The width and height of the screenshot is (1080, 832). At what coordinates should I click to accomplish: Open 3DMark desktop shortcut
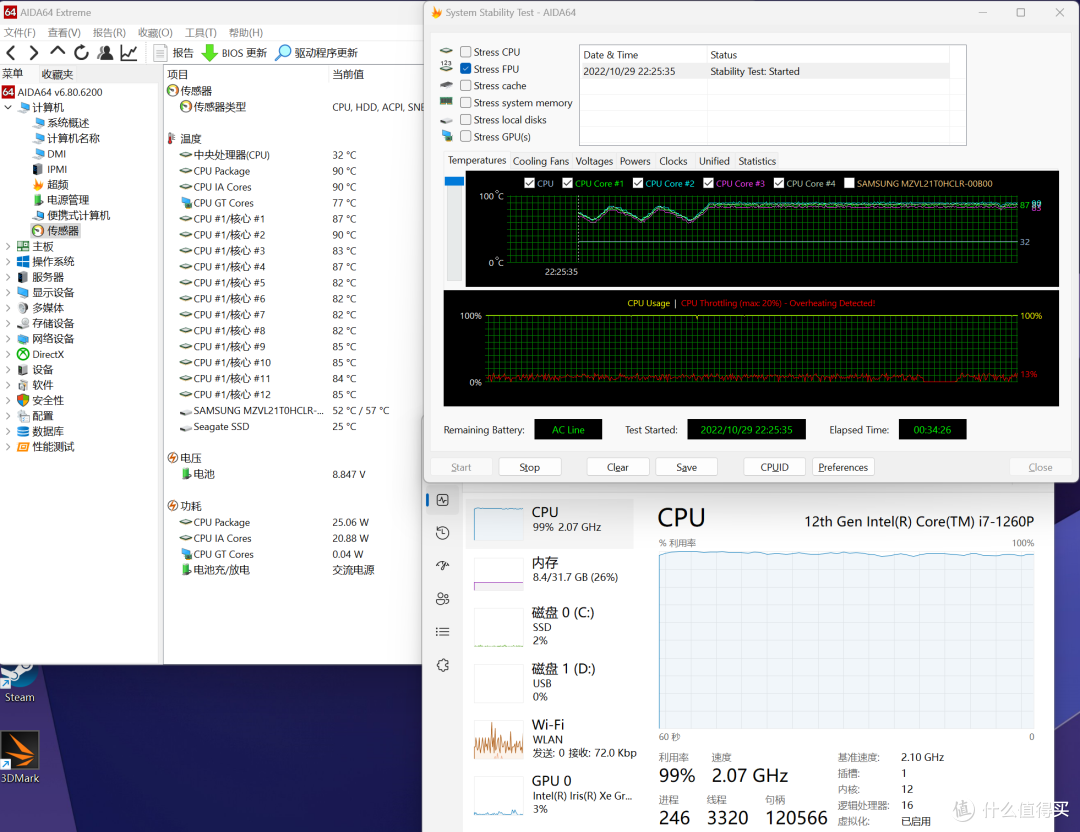[x=19, y=758]
